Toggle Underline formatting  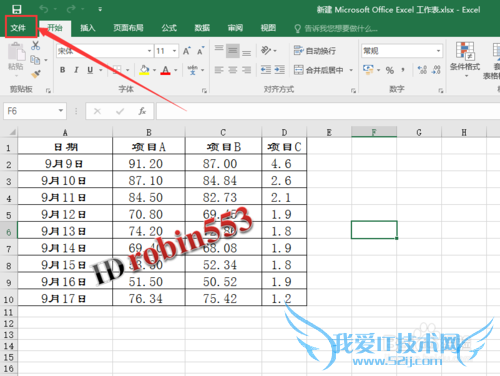(90, 70)
